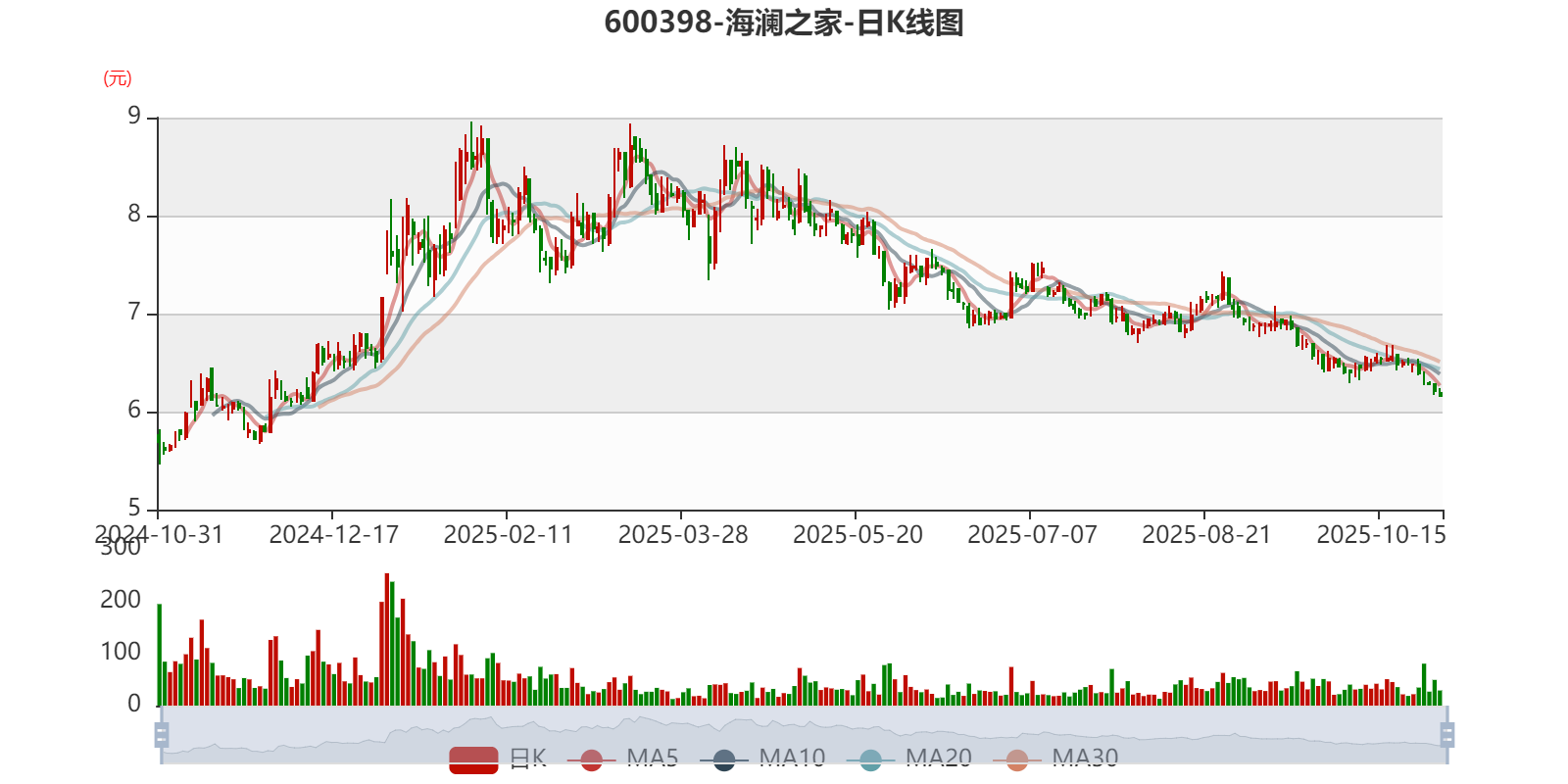Click the 2025-10-15 date label
This screenshot has width=1568, height=784.
[x=1381, y=535]
